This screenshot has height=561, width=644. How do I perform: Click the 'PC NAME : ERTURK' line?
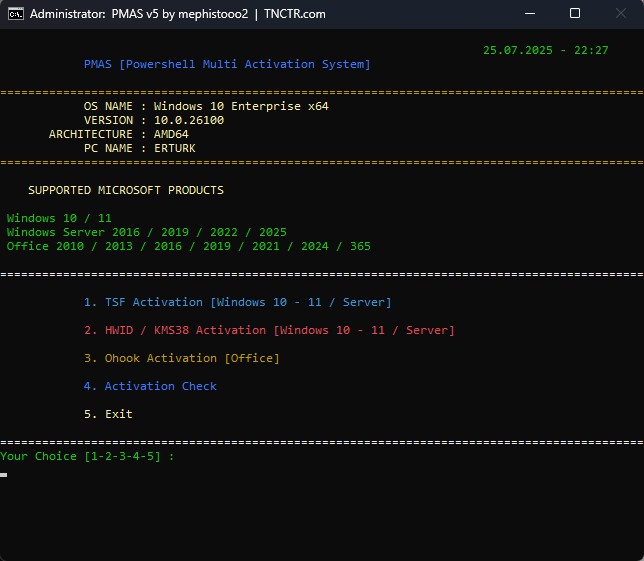tap(140, 148)
